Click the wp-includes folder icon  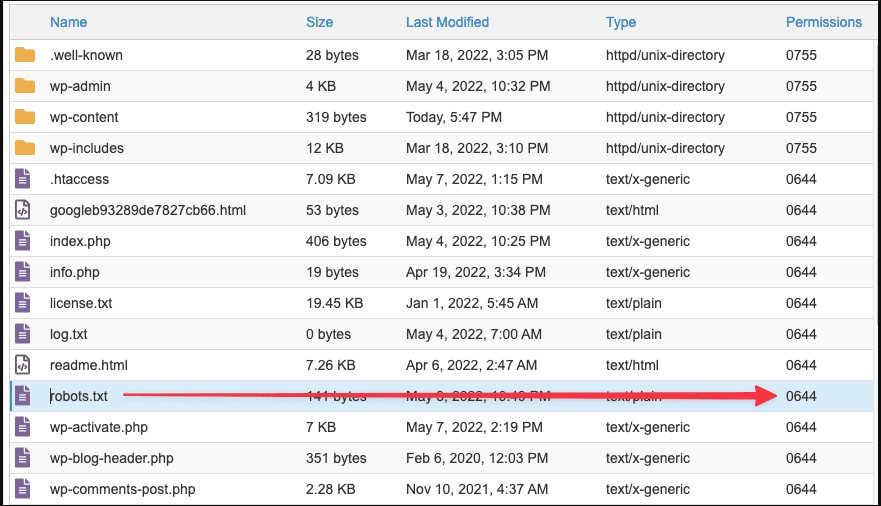25,148
